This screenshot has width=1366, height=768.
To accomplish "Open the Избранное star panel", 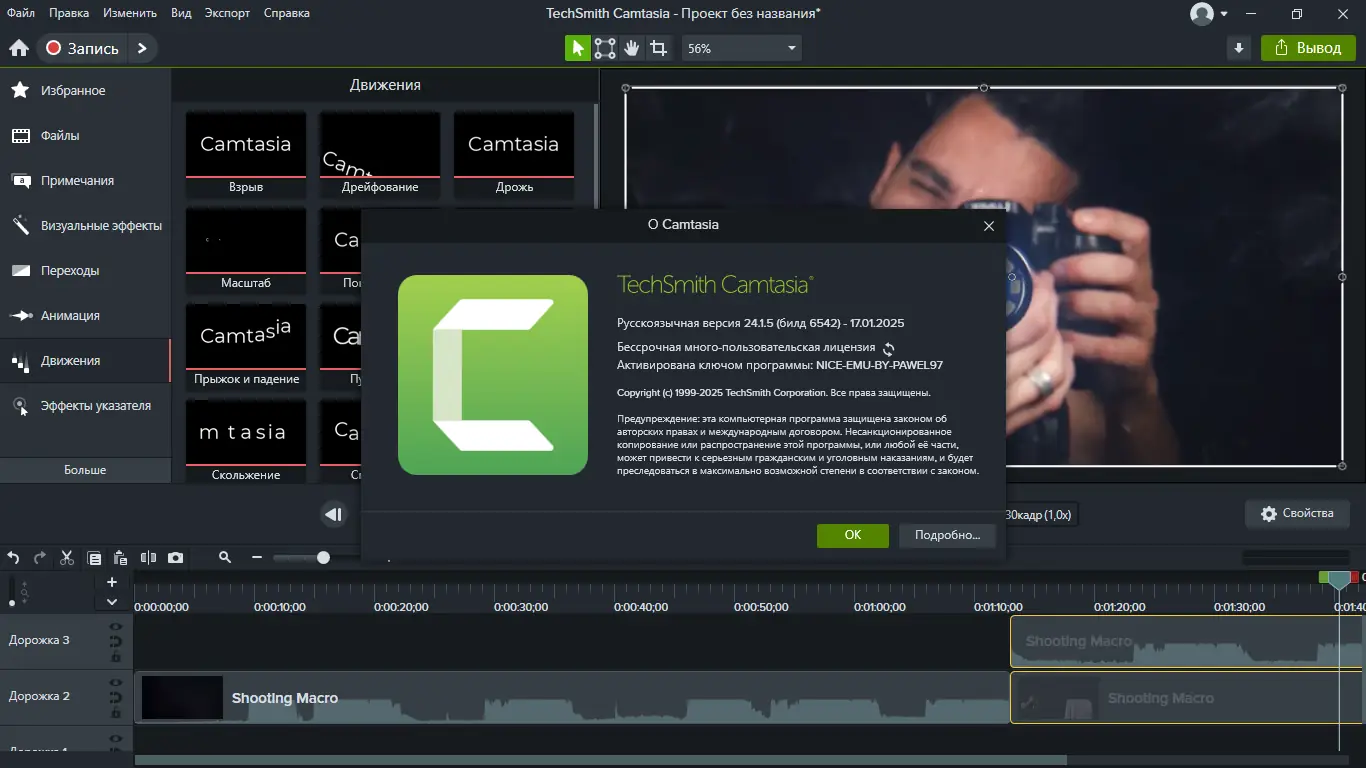I will (x=85, y=91).
